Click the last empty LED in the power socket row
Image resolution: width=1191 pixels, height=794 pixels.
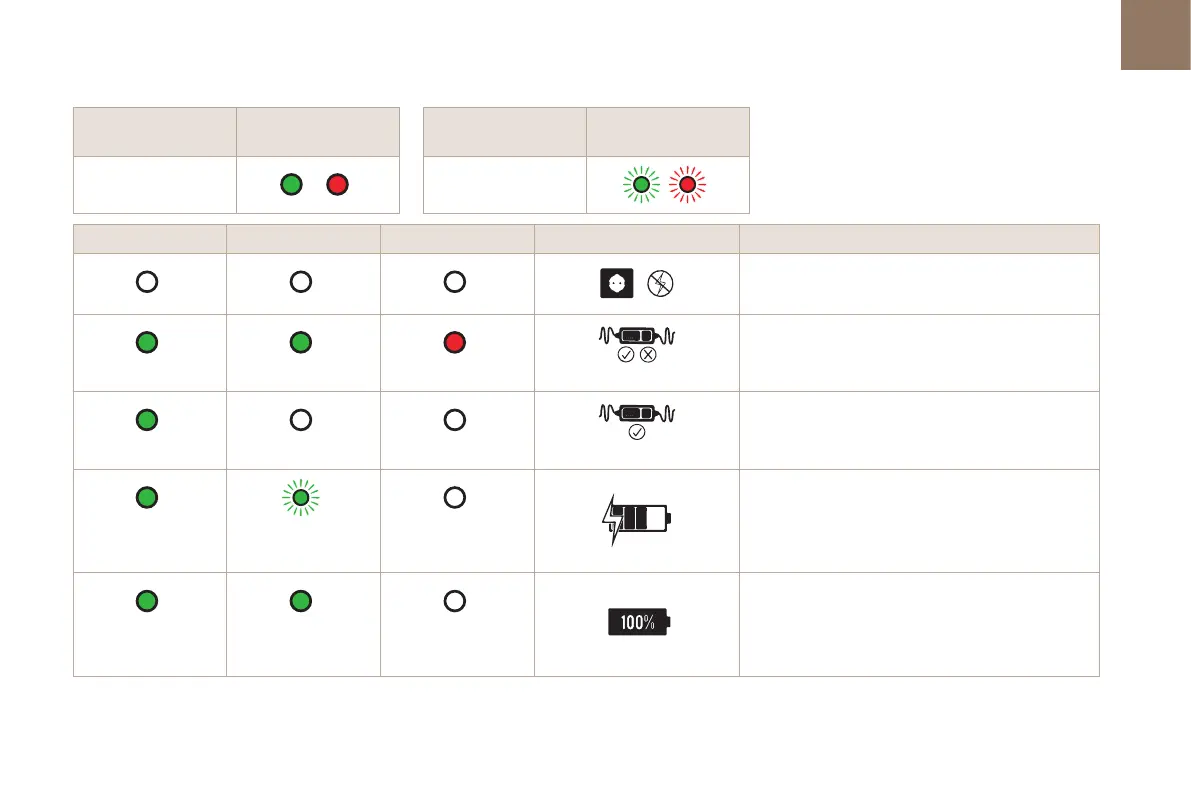tap(454, 282)
